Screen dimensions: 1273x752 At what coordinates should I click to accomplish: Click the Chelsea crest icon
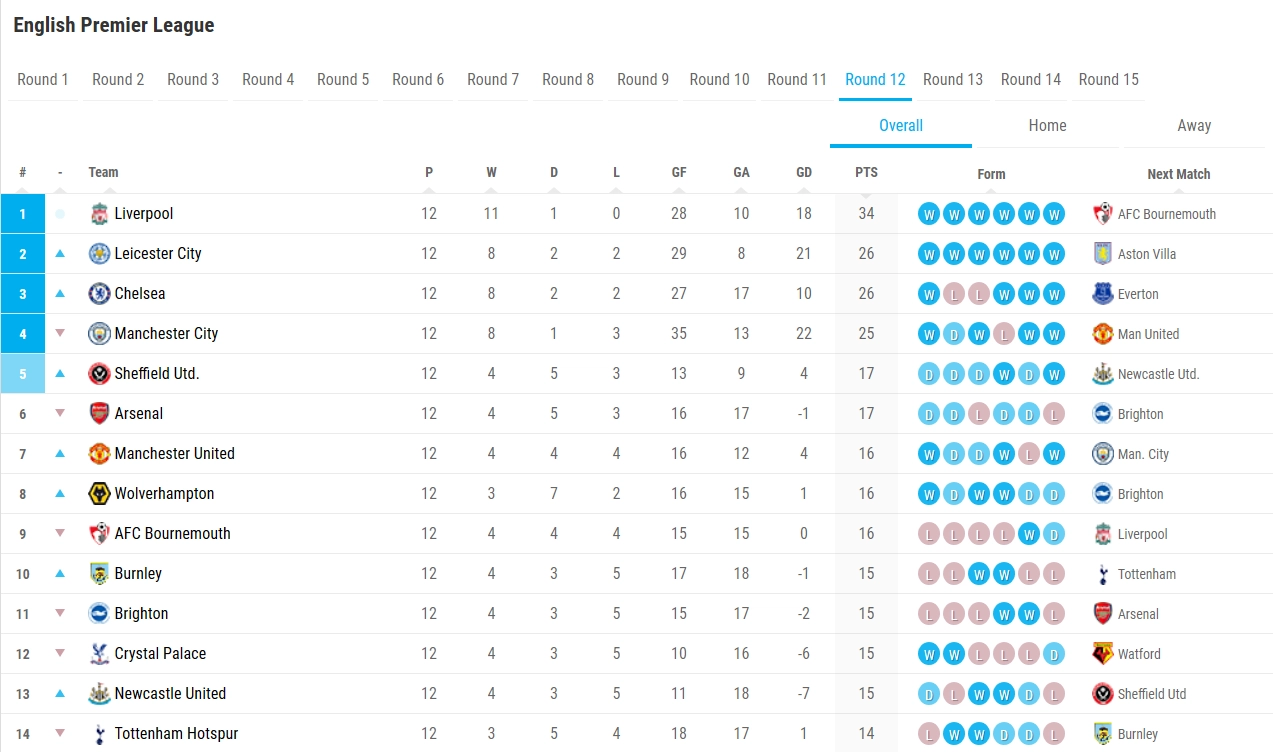click(x=99, y=293)
